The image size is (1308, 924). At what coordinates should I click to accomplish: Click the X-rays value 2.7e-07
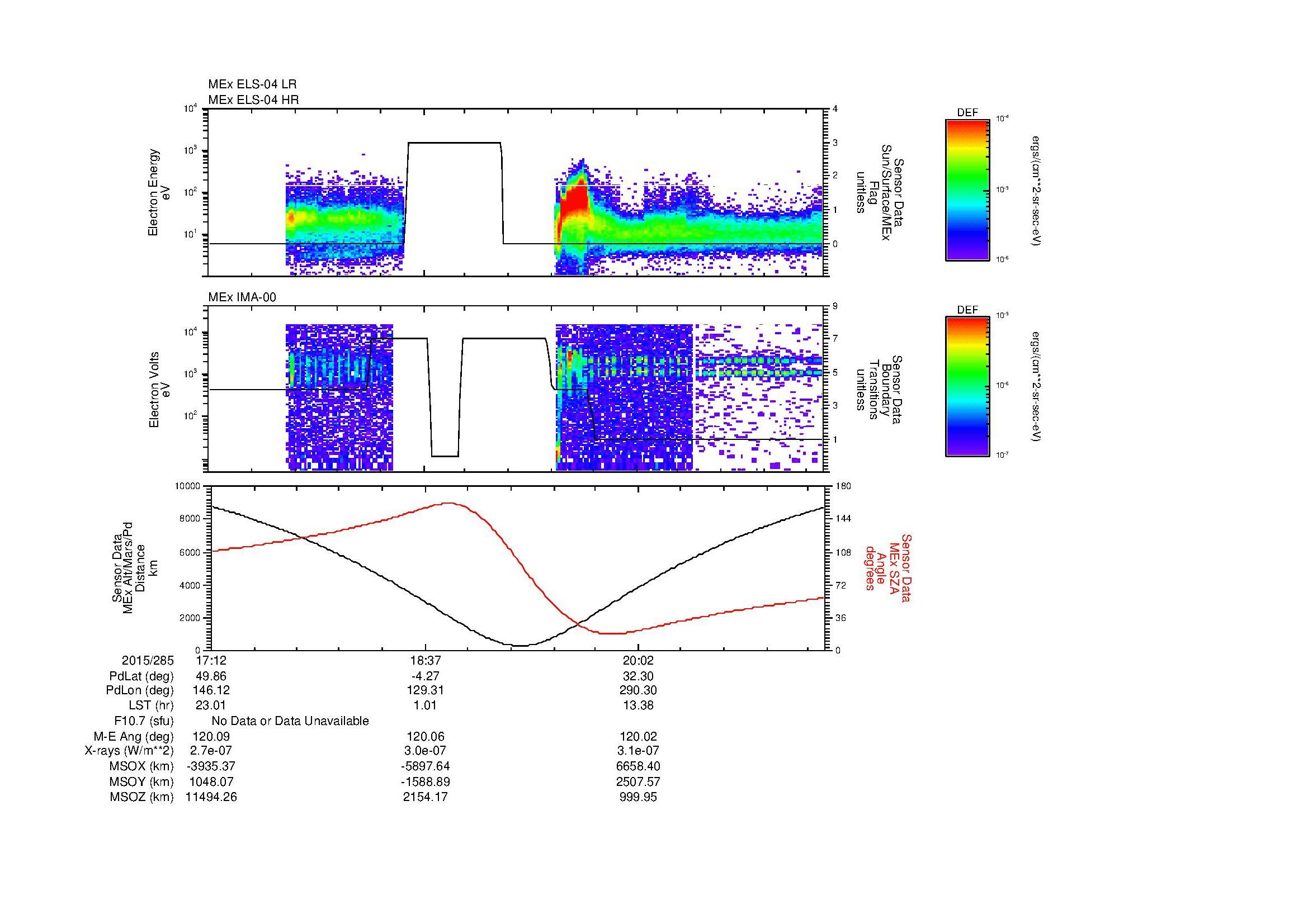pos(211,751)
